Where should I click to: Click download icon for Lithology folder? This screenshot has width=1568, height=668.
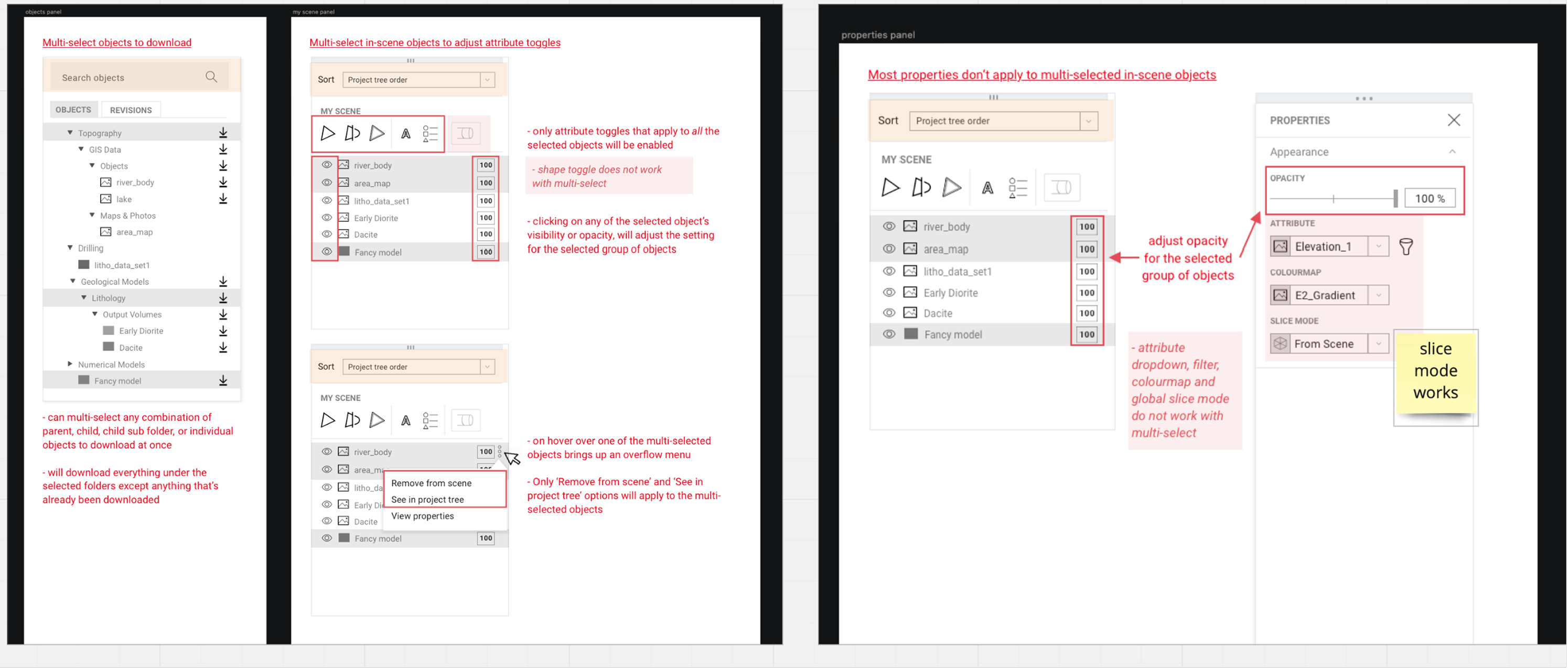pos(223,297)
